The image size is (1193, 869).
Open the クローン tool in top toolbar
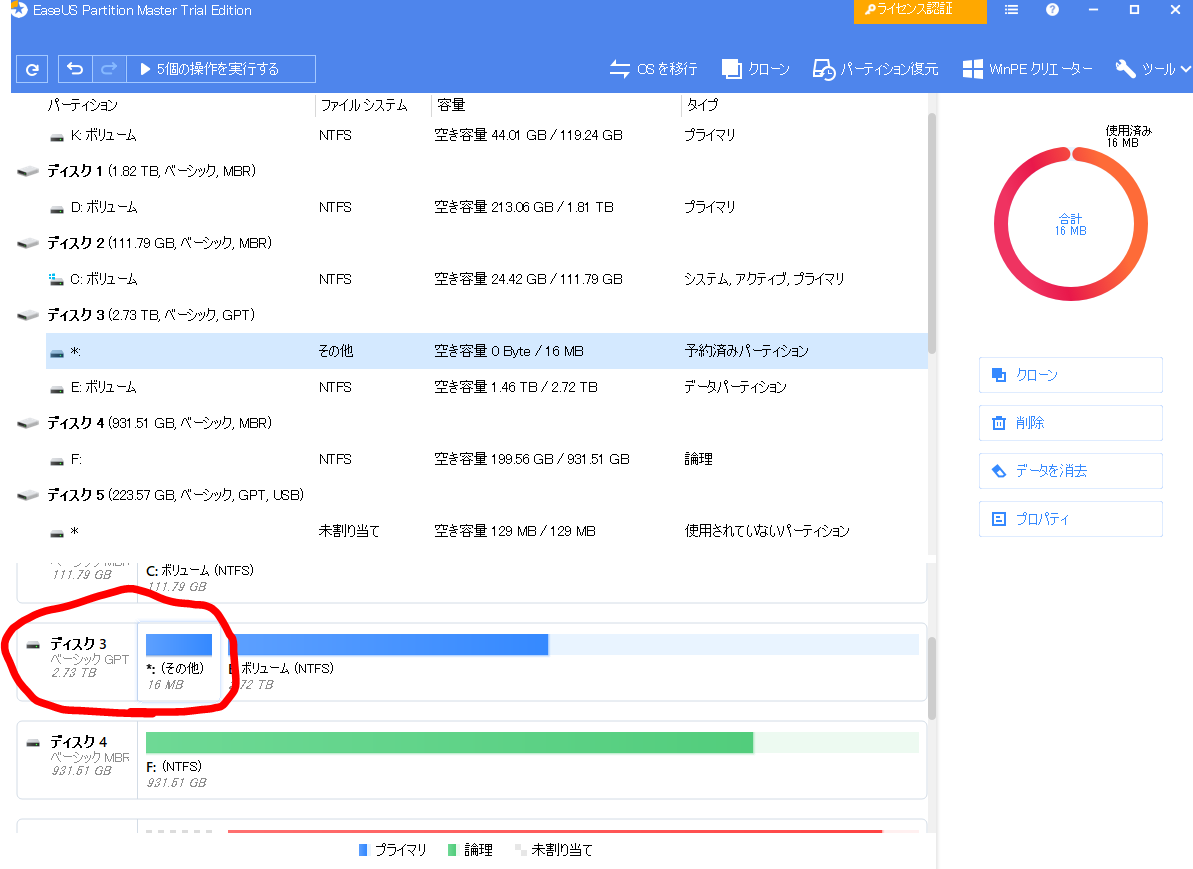756,69
